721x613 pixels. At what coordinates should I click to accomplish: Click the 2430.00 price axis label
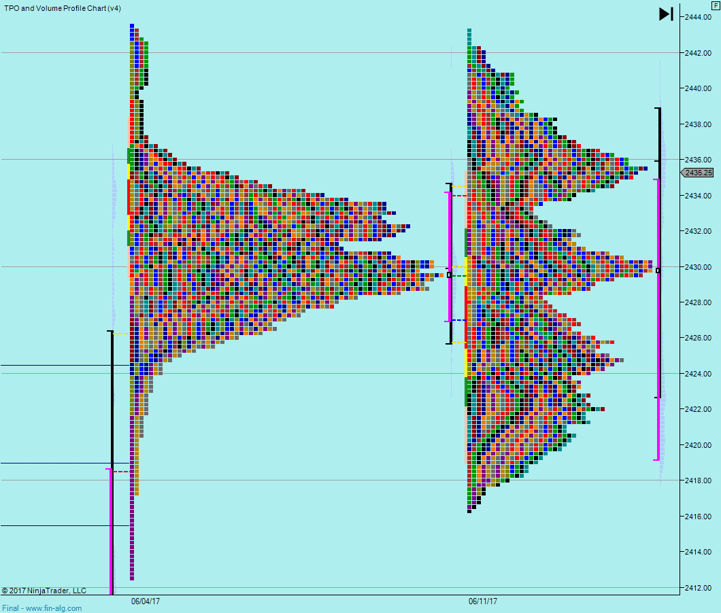(x=697, y=267)
